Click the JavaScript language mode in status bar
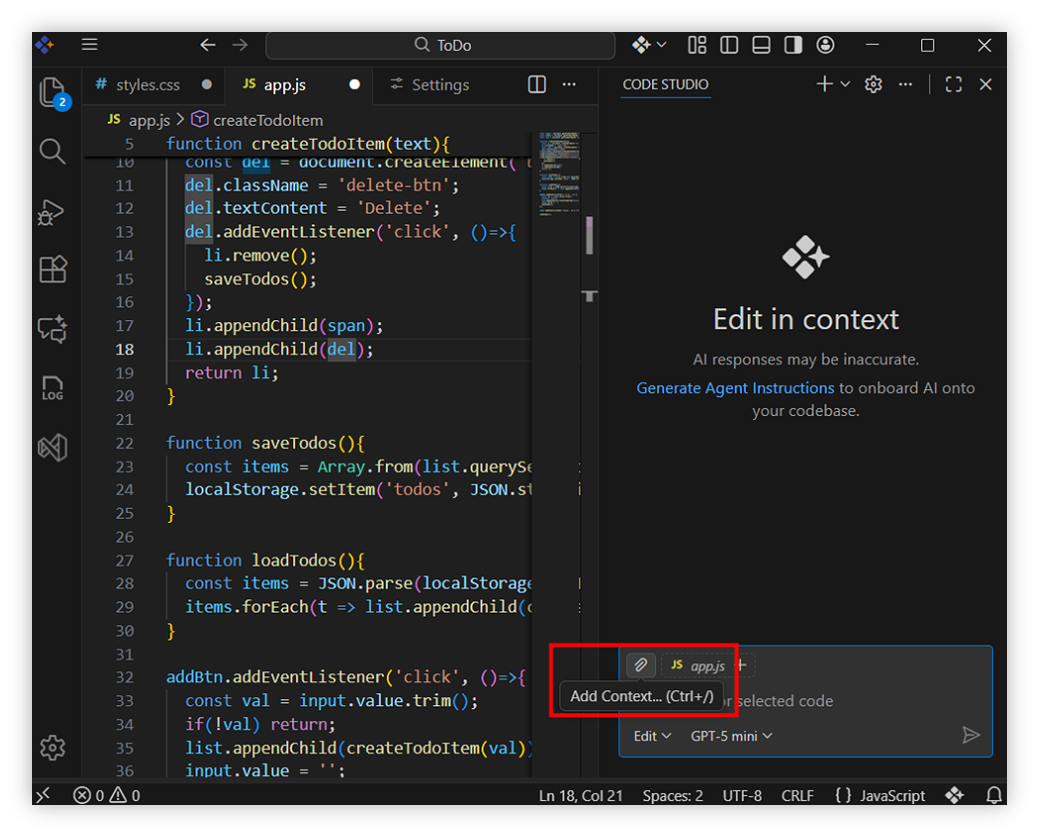1039x837 pixels. tap(880, 796)
